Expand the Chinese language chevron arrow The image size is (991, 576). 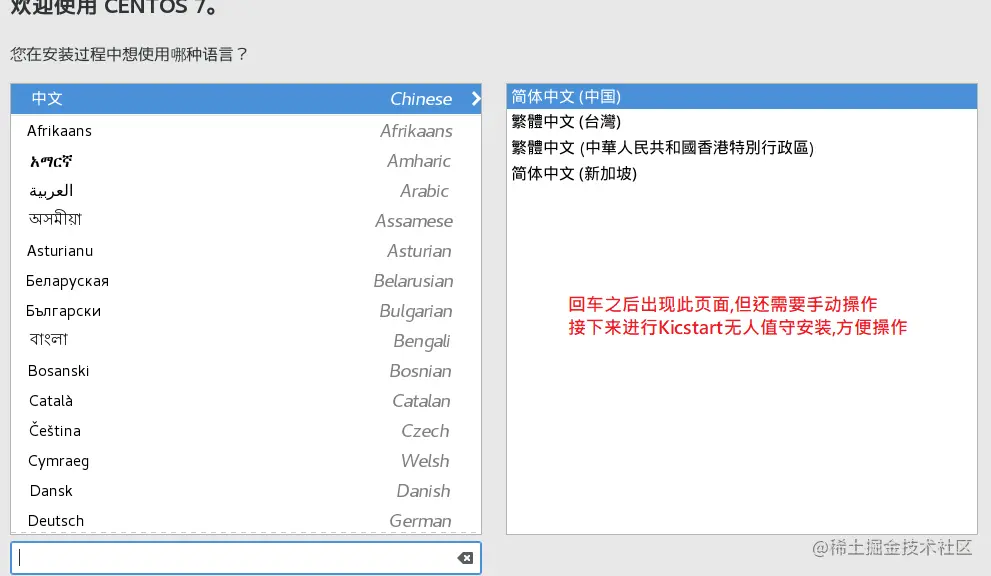point(476,99)
